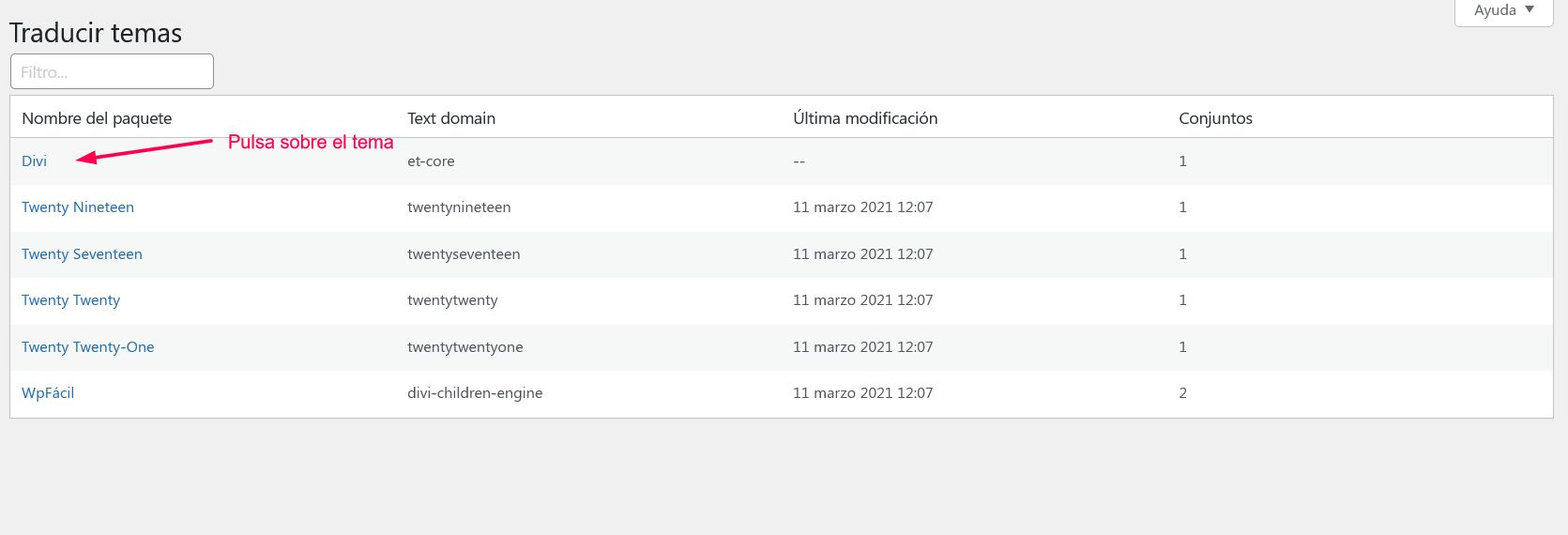Open the Twenty Nineteen theme link
The height and width of the screenshot is (535, 1568).
coord(78,207)
